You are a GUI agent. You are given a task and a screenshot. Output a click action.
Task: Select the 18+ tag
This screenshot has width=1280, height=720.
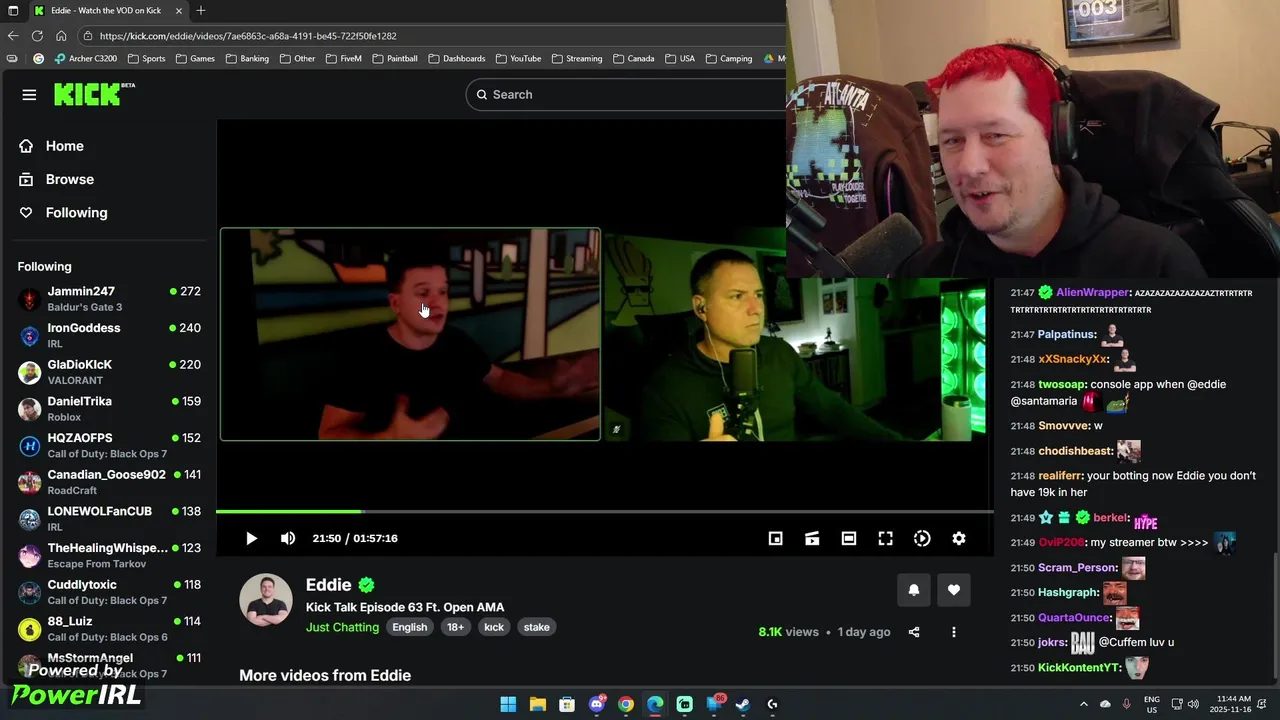pos(455,627)
